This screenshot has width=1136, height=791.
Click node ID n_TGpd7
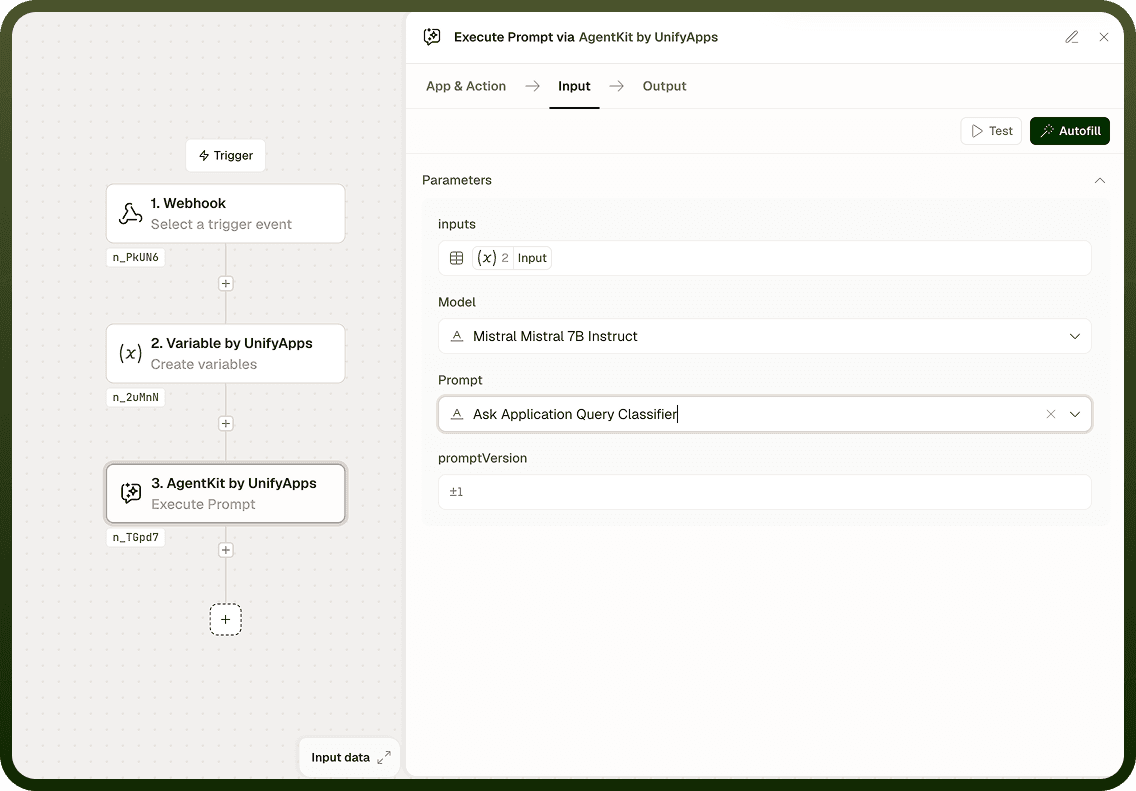click(135, 537)
